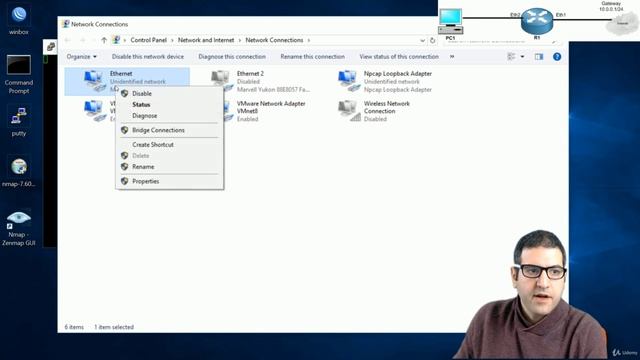Expand chevron after Control Panel breadcrumb
This screenshot has height=360, width=640.
[x=172, y=40]
